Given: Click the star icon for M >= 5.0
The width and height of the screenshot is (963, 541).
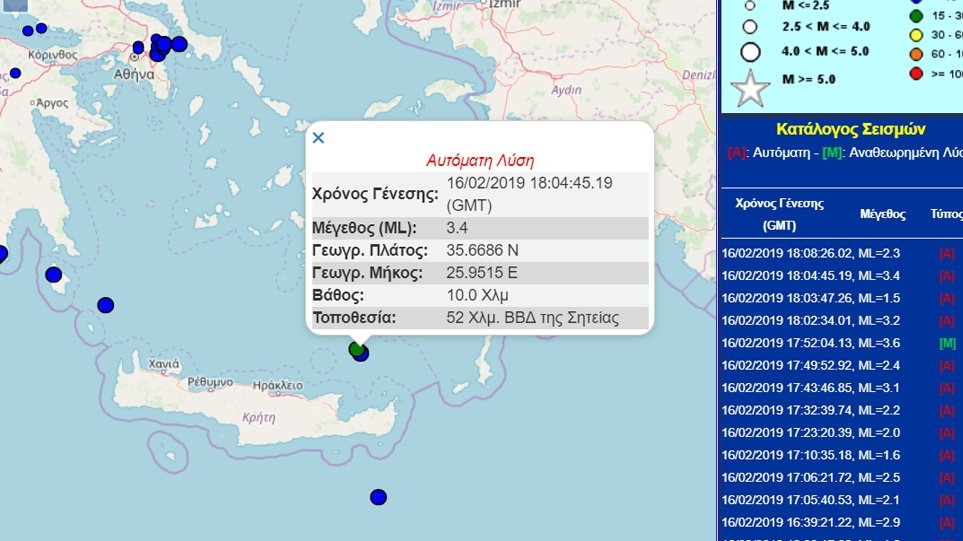Looking at the screenshot, I should coord(751,89).
